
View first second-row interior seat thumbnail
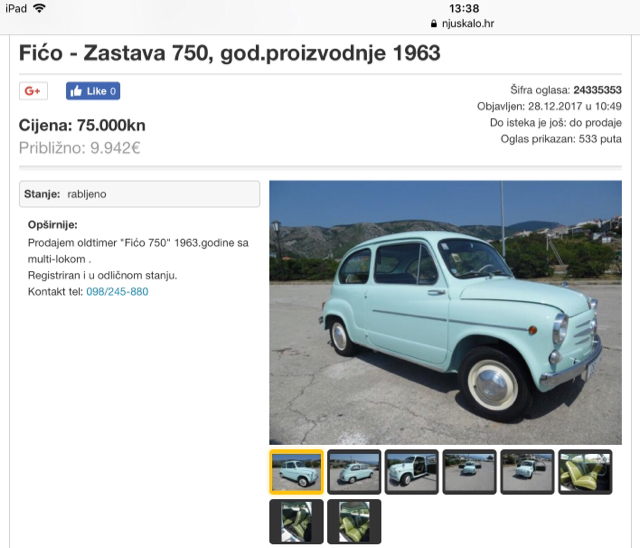pos(296,521)
